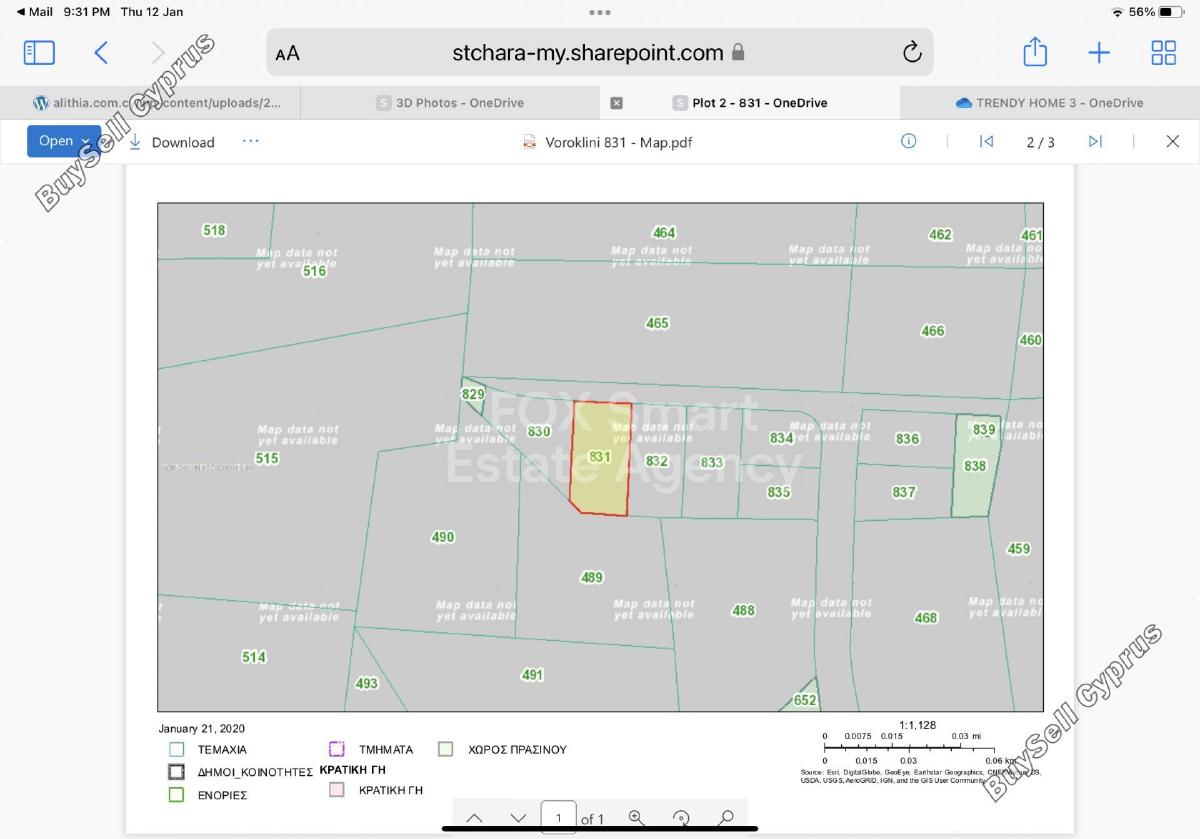This screenshot has width=1200, height=839.
Task: Rotate the PDF document
Action: pyautogui.click(x=681, y=818)
